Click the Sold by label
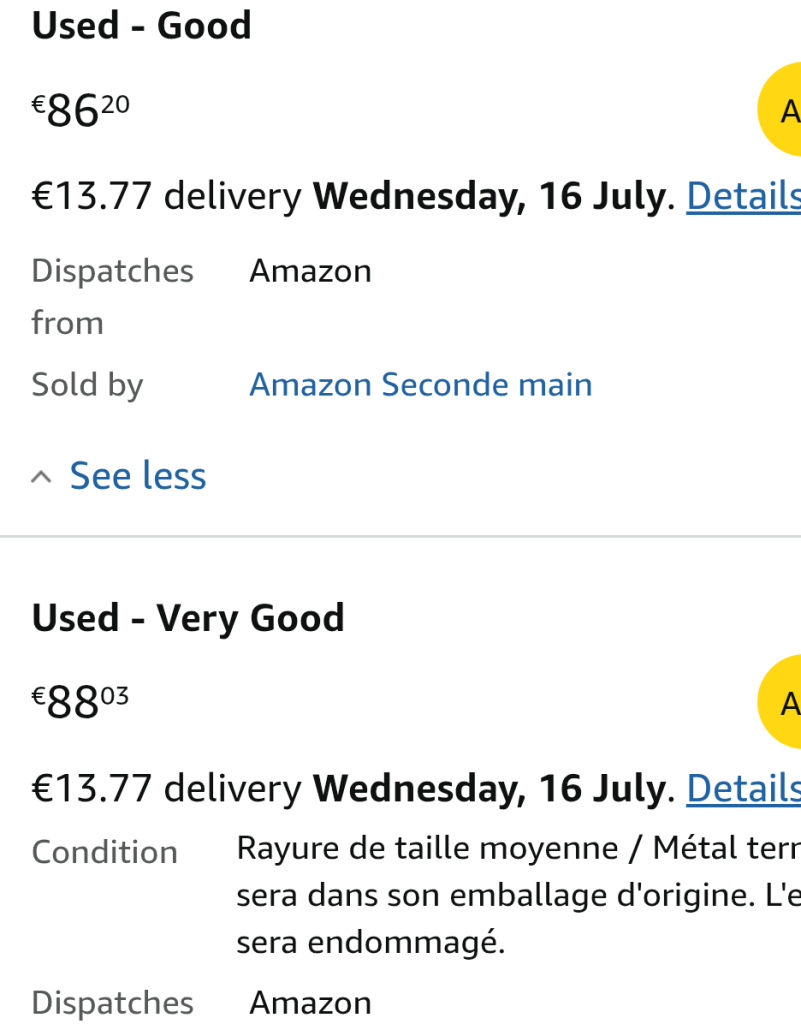 [x=87, y=385]
